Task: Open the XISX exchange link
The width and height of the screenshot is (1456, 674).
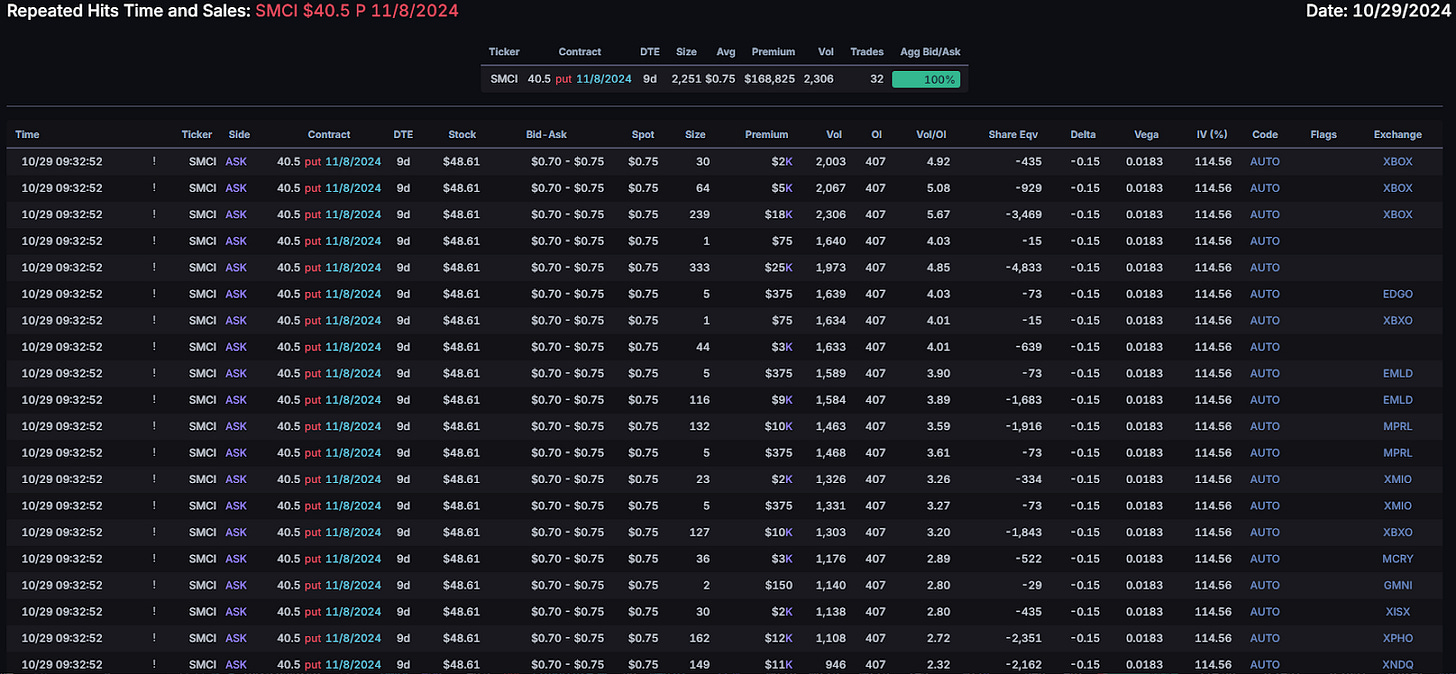Action: click(x=1397, y=612)
